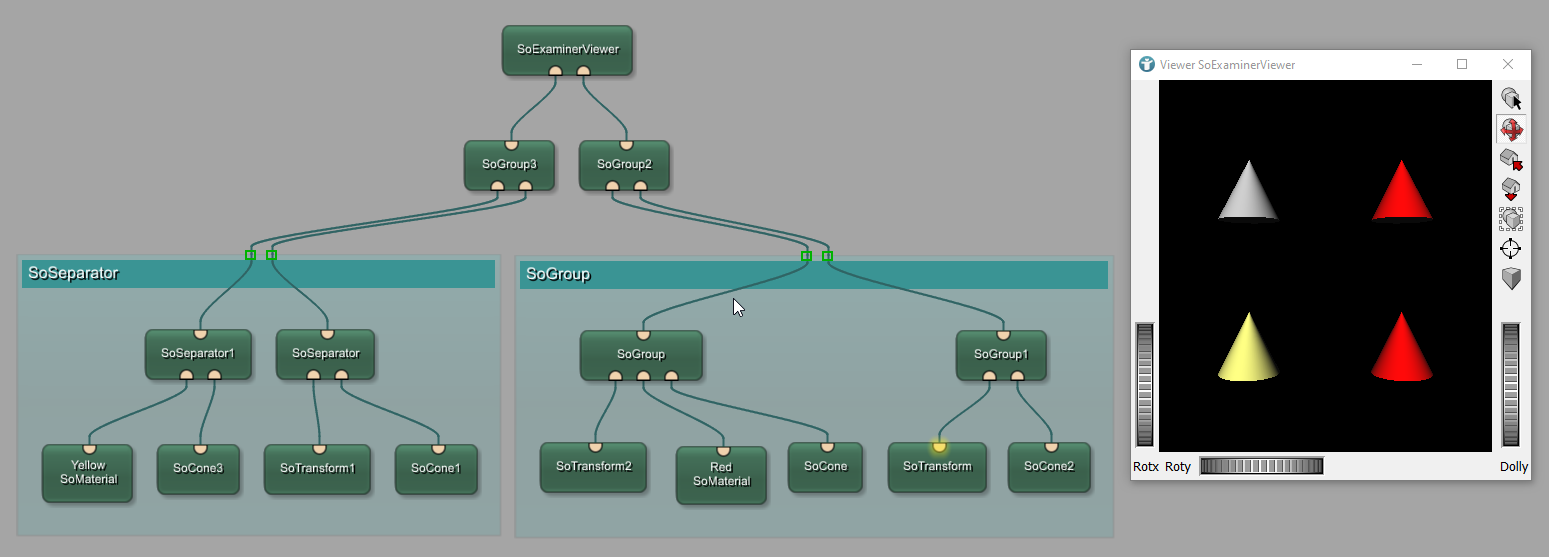The height and width of the screenshot is (557, 1549).
Task: Select the SoGroup3 module node
Action: 509,164
